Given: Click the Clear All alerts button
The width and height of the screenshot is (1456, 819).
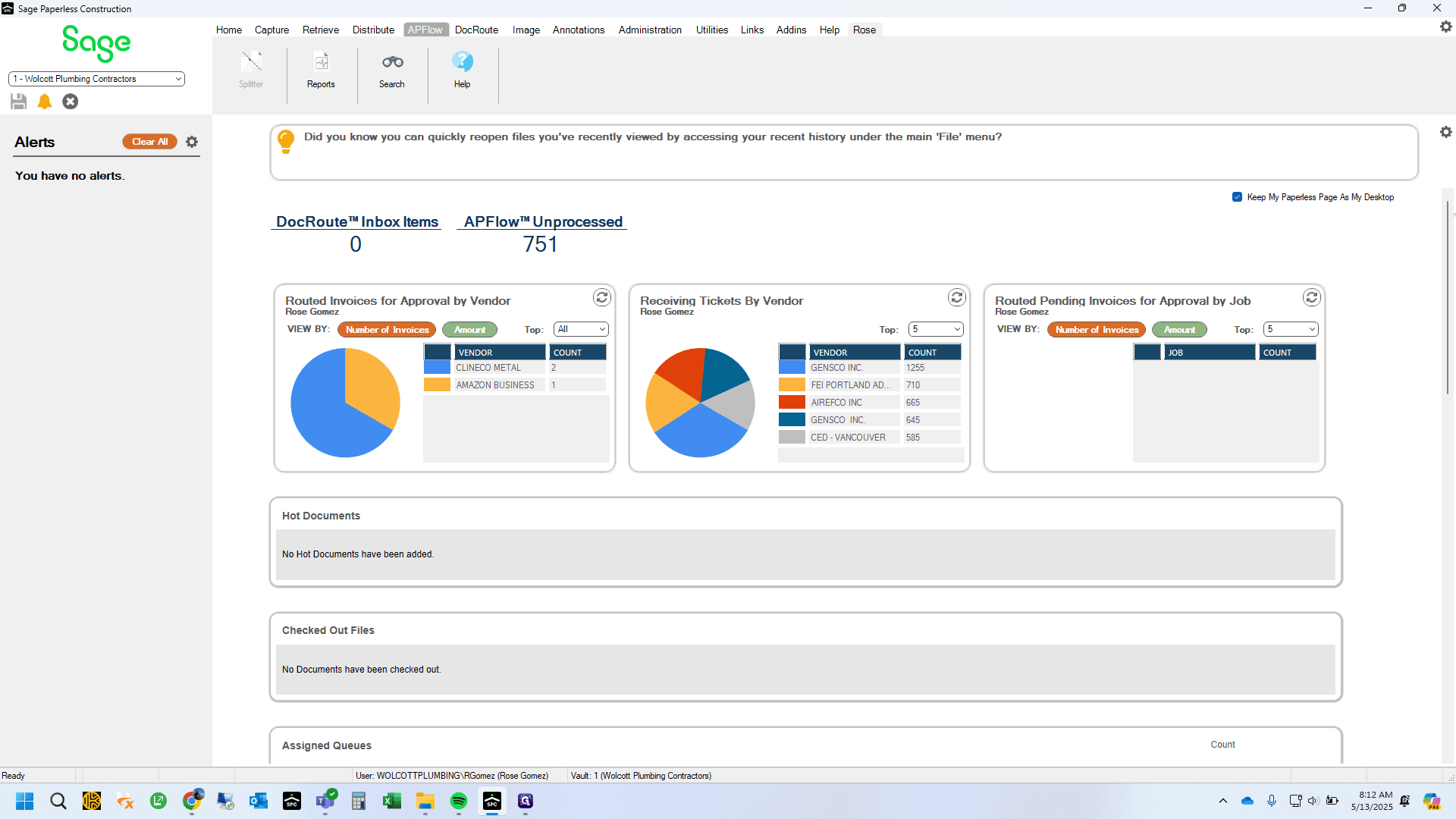Looking at the screenshot, I should [150, 142].
